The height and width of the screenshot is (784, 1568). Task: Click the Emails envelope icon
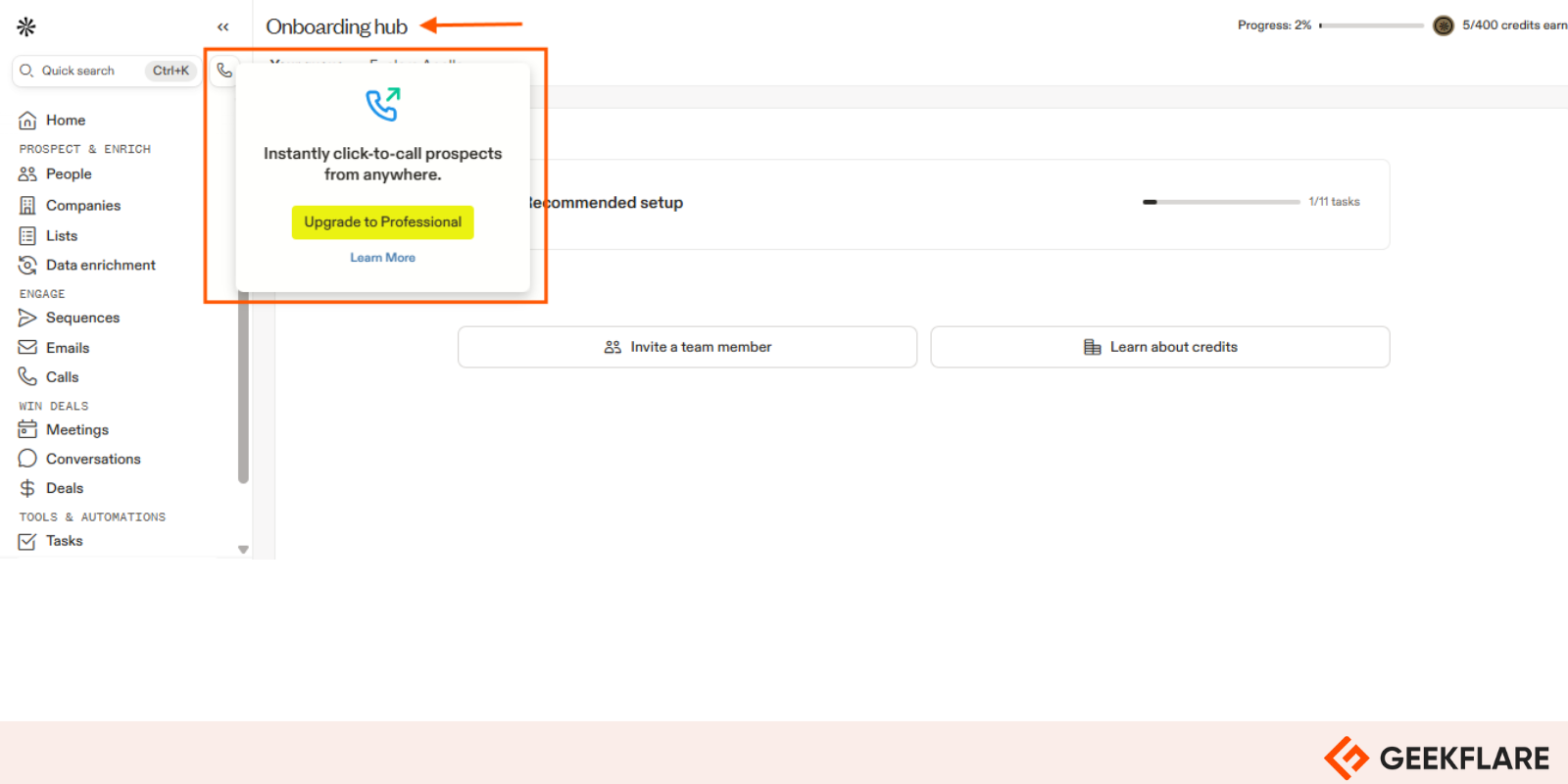(27, 348)
